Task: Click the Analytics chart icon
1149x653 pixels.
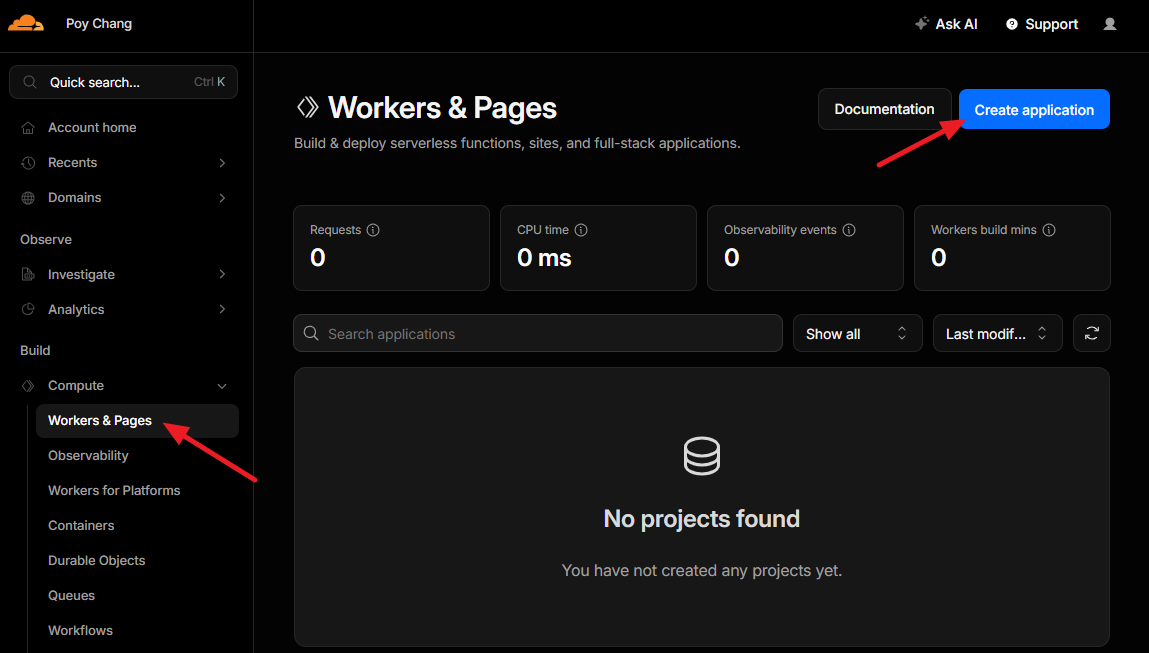Action: pos(28,309)
